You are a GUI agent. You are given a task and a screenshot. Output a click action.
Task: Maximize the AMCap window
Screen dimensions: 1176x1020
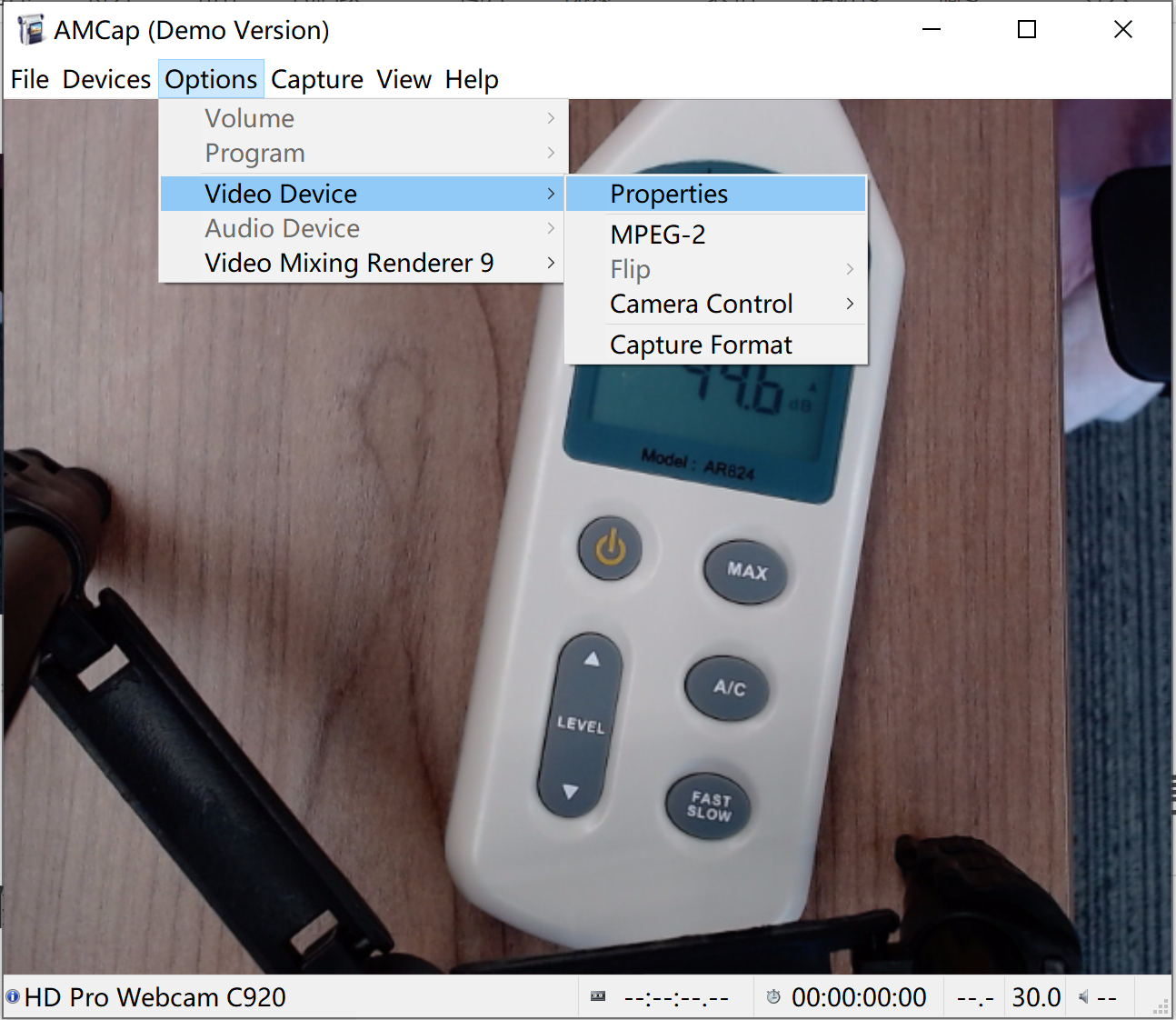pyautogui.click(x=1027, y=30)
